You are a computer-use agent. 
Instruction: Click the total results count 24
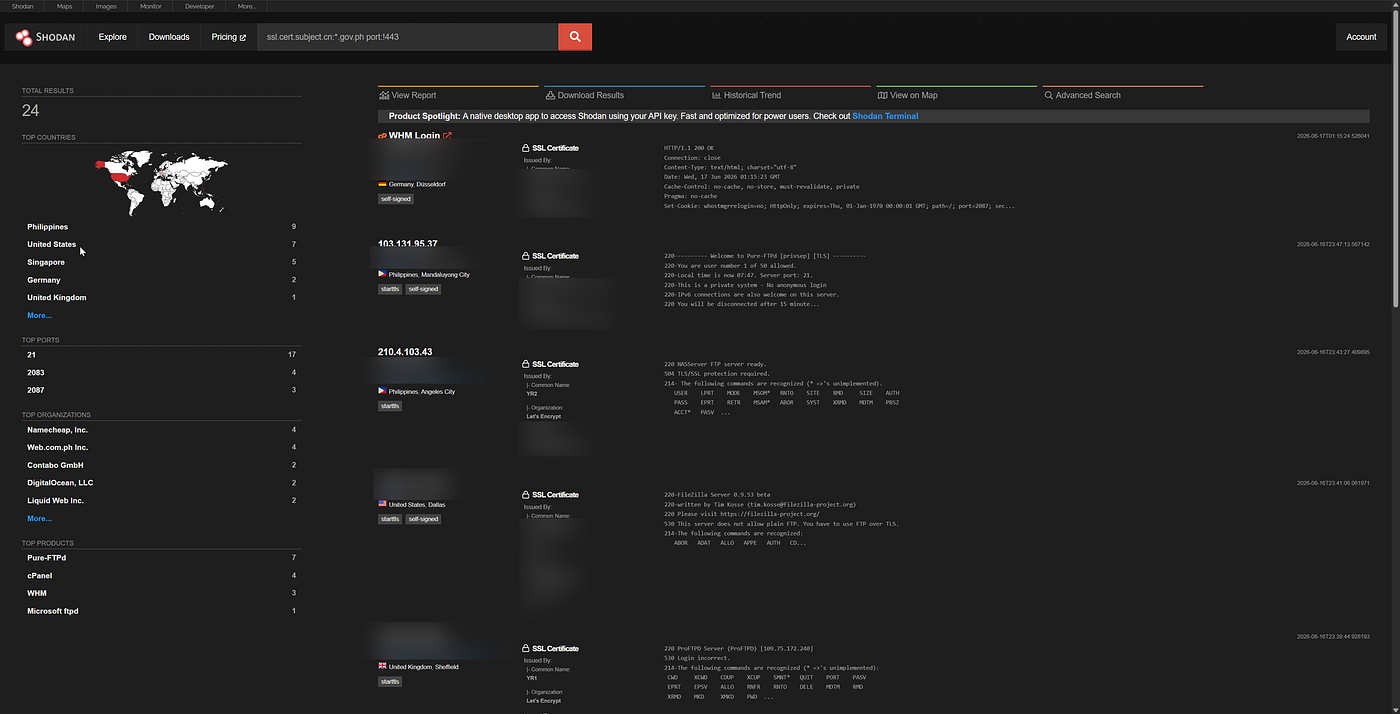click(x=30, y=111)
